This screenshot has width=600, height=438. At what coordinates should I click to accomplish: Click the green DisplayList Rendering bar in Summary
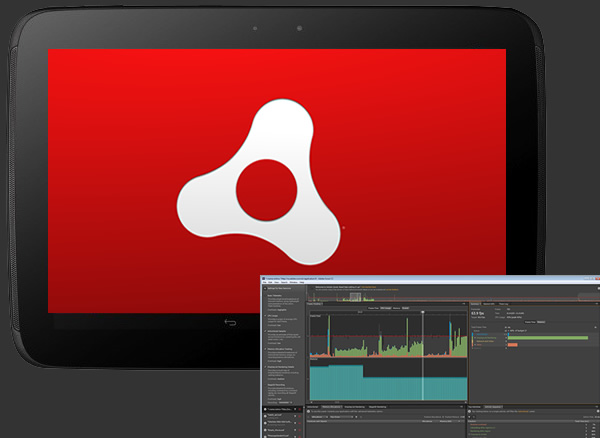[x=548, y=338]
